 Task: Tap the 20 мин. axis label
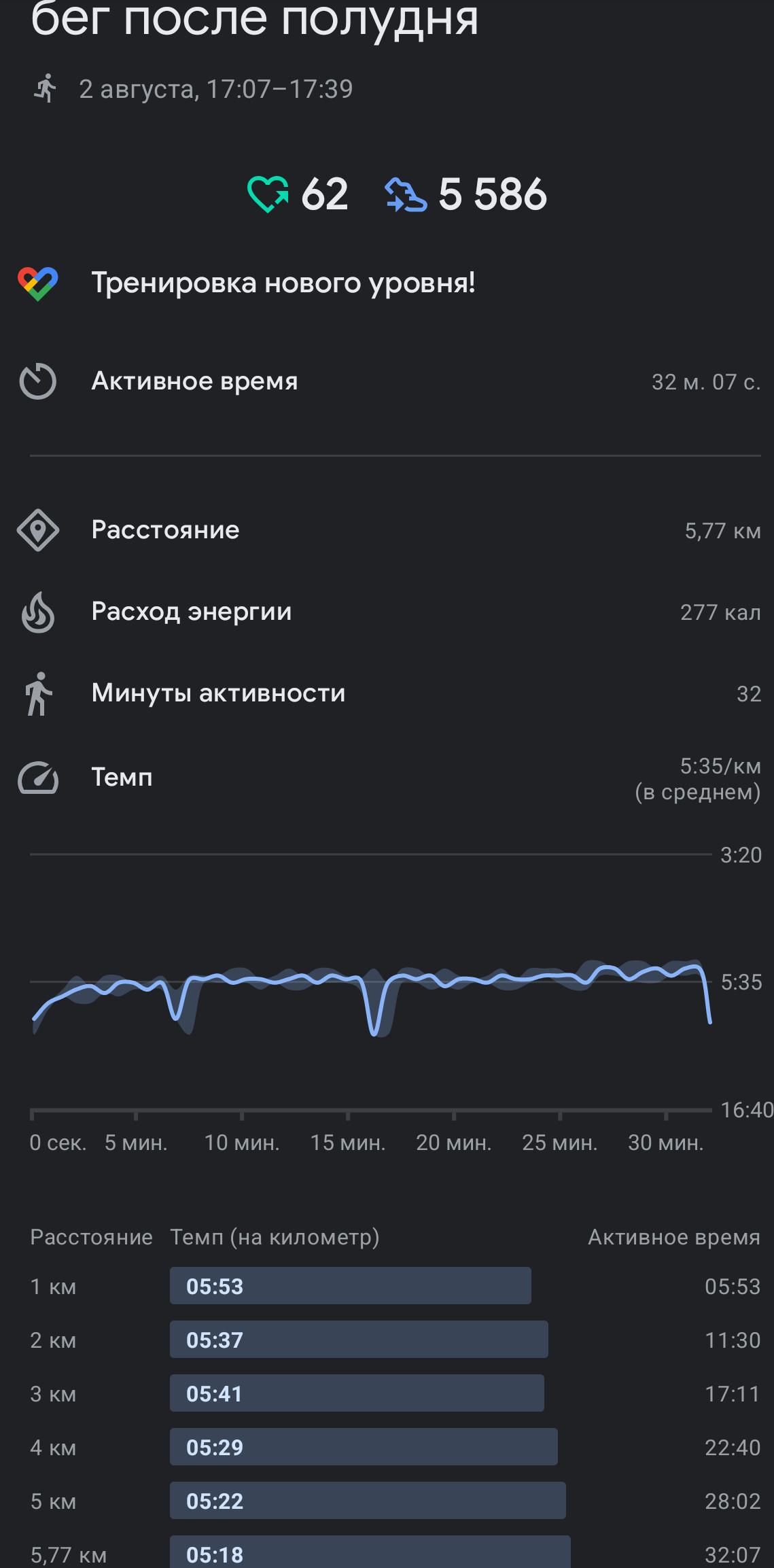point(453,1143)
